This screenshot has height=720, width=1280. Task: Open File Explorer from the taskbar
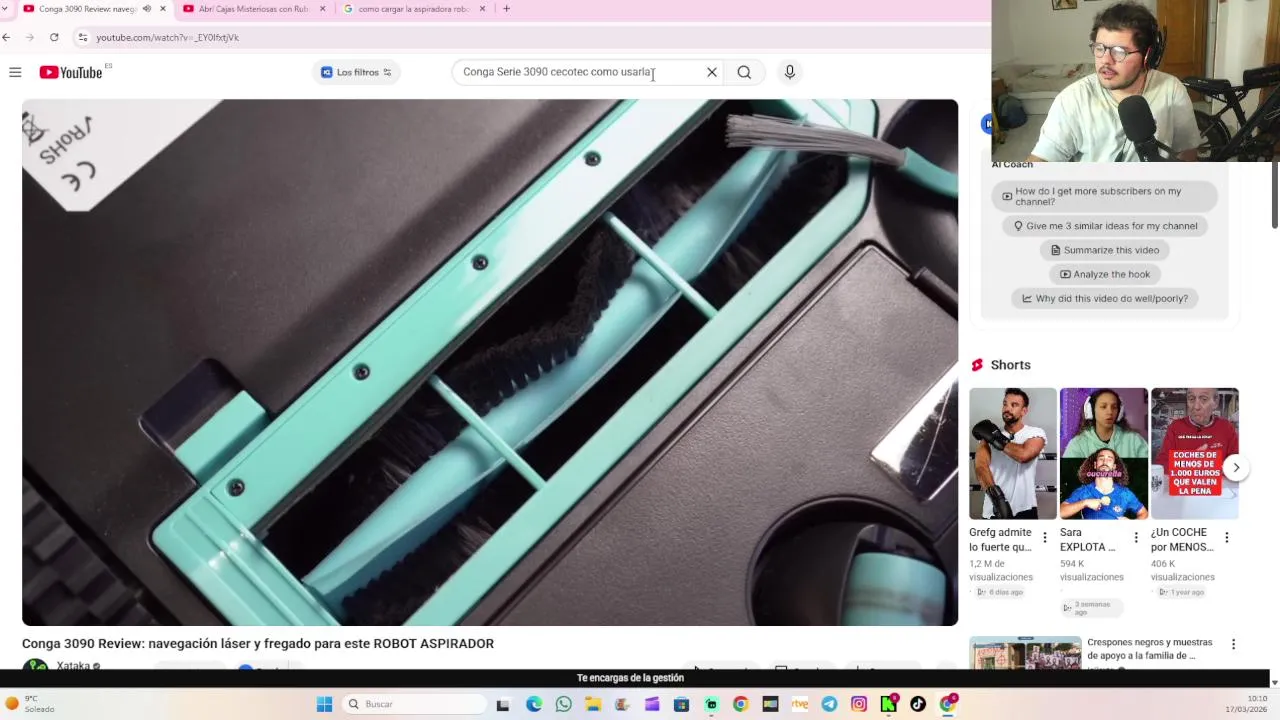tap(593, 704)
